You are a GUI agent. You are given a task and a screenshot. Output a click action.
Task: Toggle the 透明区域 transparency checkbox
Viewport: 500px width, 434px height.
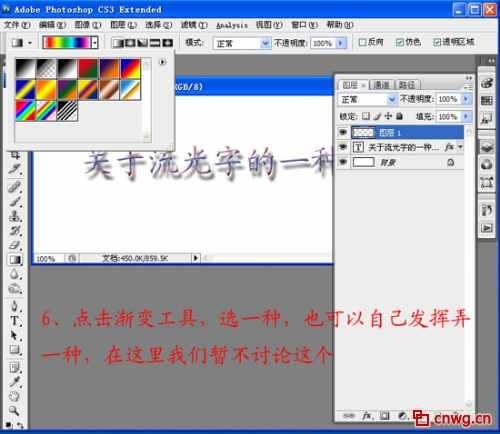437,42
